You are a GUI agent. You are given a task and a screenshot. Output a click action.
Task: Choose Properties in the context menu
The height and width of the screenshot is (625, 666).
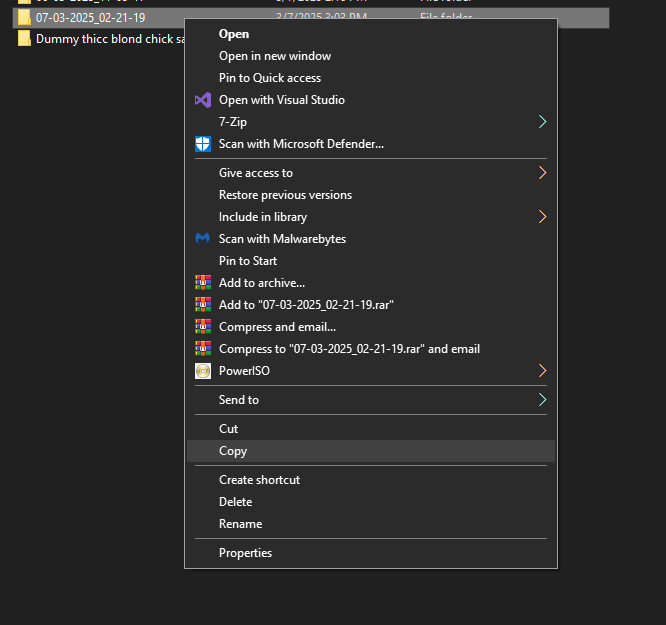point(245,553)
